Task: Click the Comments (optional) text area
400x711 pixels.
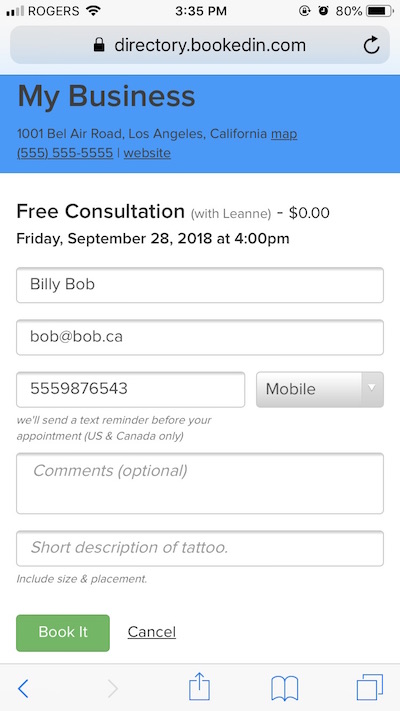Action: click(x=200, y=483)
